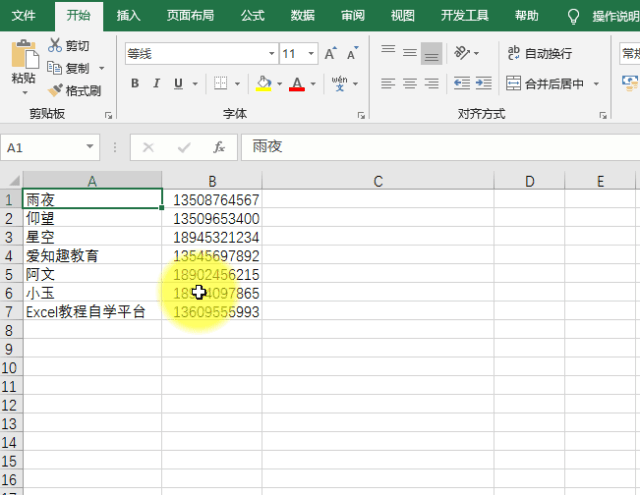Screen dimensions: 640x495
Task: Open the 帮助 Help tab
Action: 527,16
